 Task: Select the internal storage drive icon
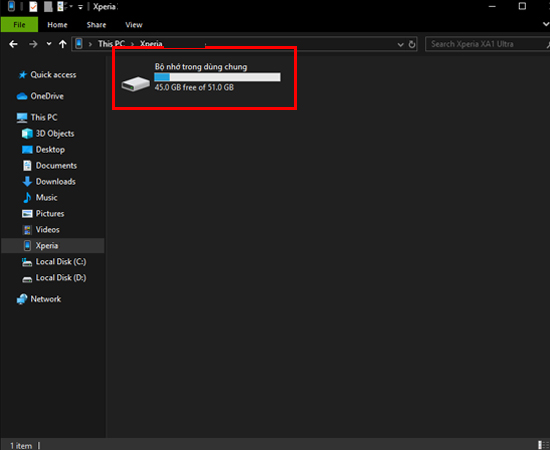pos(135,84)
